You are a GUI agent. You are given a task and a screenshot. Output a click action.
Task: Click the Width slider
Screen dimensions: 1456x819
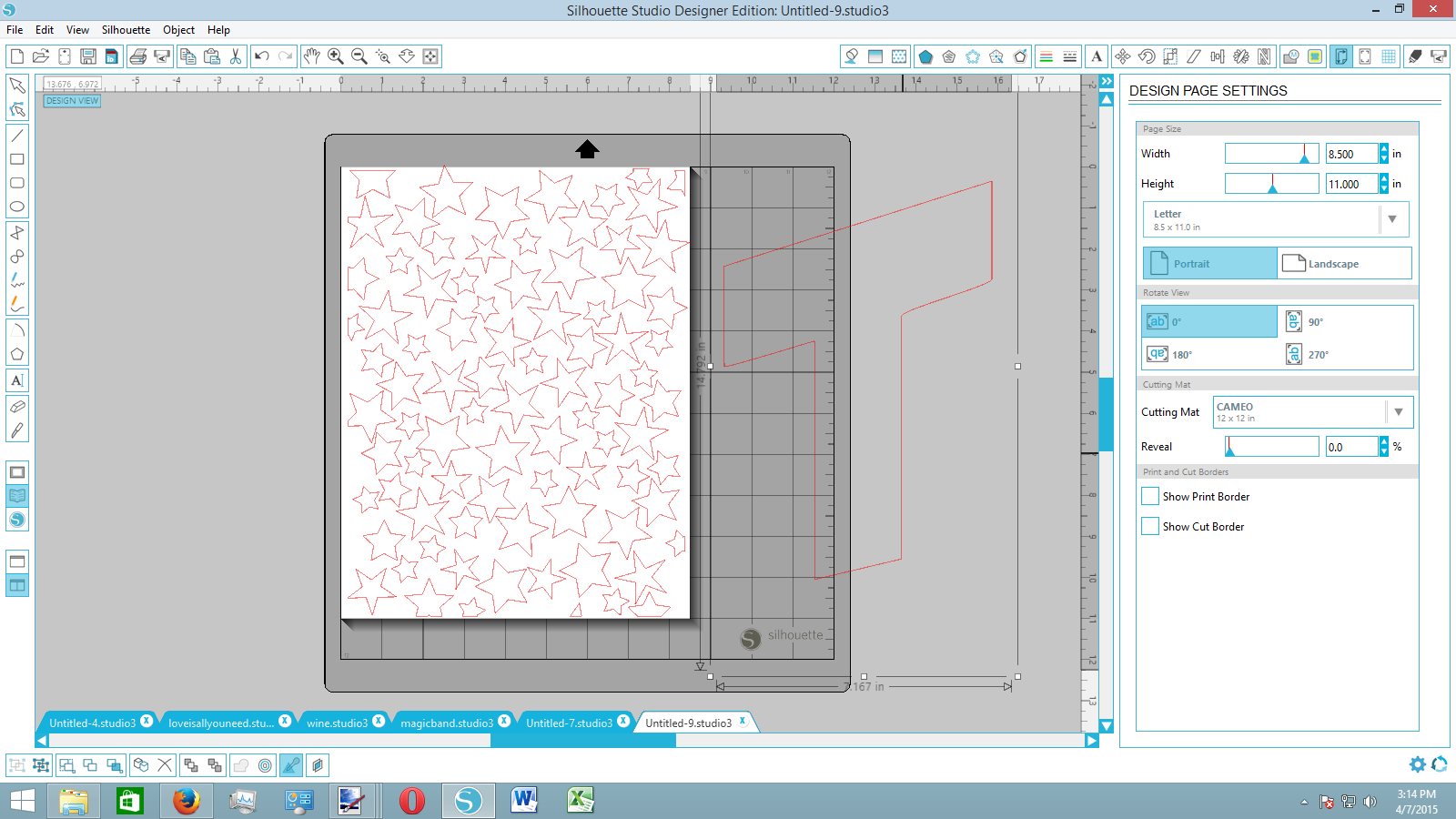point(1271,154)
